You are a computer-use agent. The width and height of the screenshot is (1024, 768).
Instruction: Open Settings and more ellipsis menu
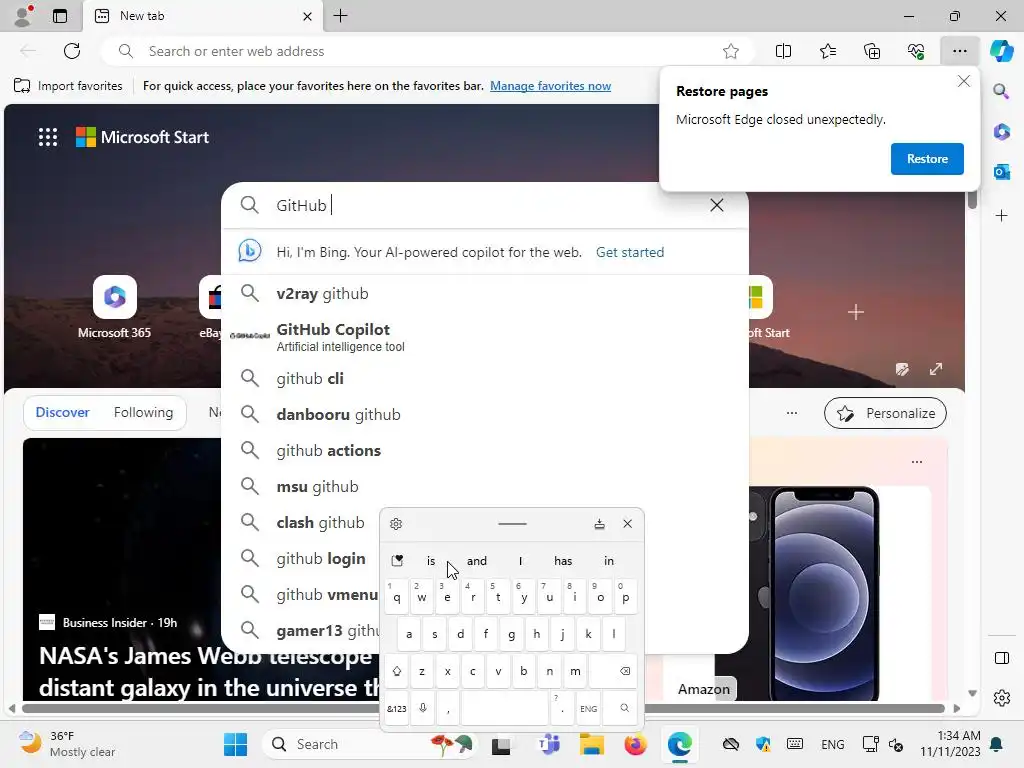(x=959, y=51)
